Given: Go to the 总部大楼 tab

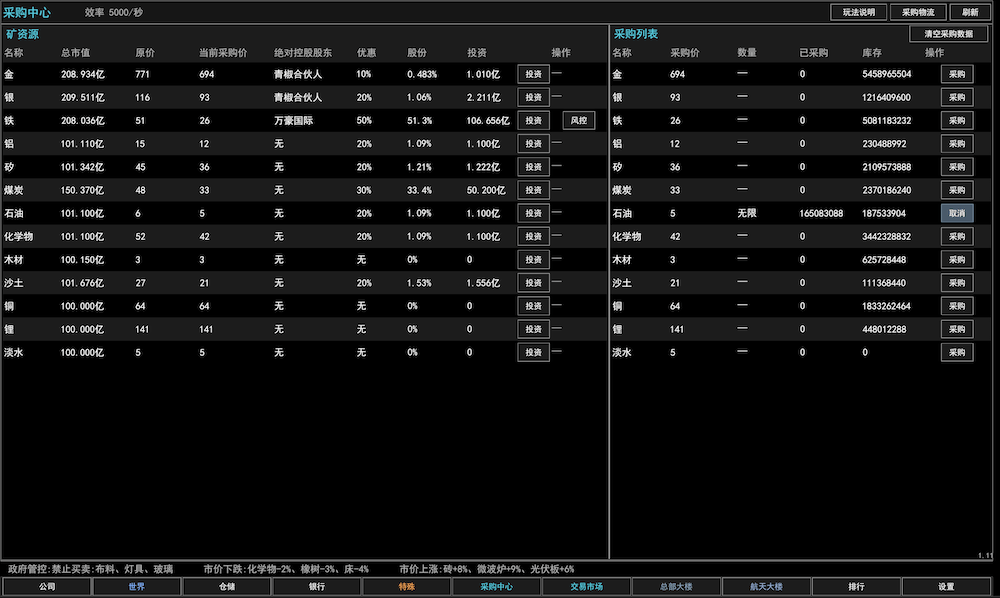Looking at the screenshot, I should (676, 587).
